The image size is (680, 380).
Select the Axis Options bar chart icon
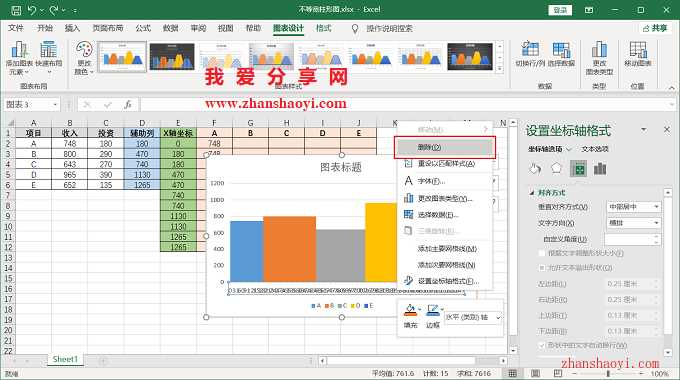click(600, 169)
